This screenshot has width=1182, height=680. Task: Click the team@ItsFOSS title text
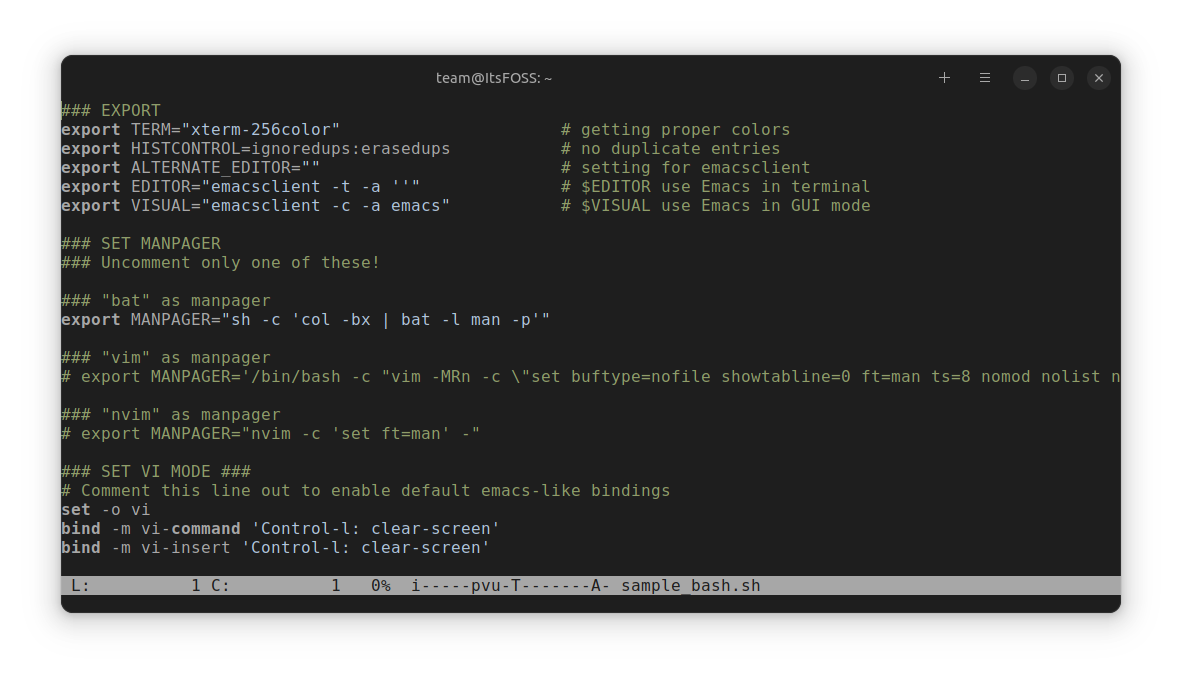(x=494, y=78)
